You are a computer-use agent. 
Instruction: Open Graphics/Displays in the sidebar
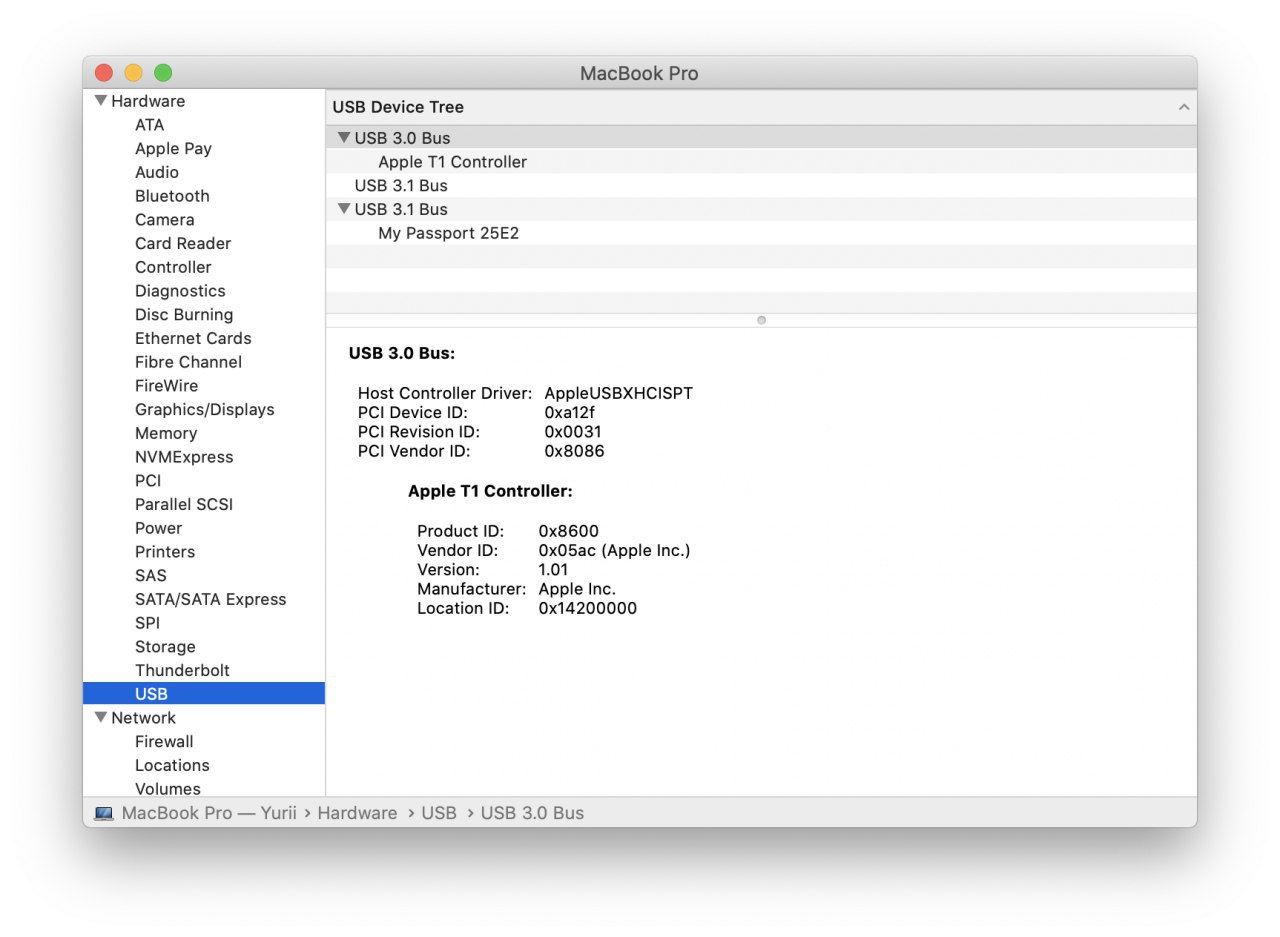pos(204,410)
